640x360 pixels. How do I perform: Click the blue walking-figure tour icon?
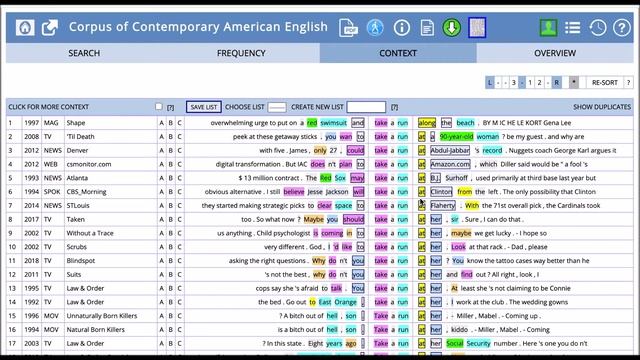coord(375,28)
